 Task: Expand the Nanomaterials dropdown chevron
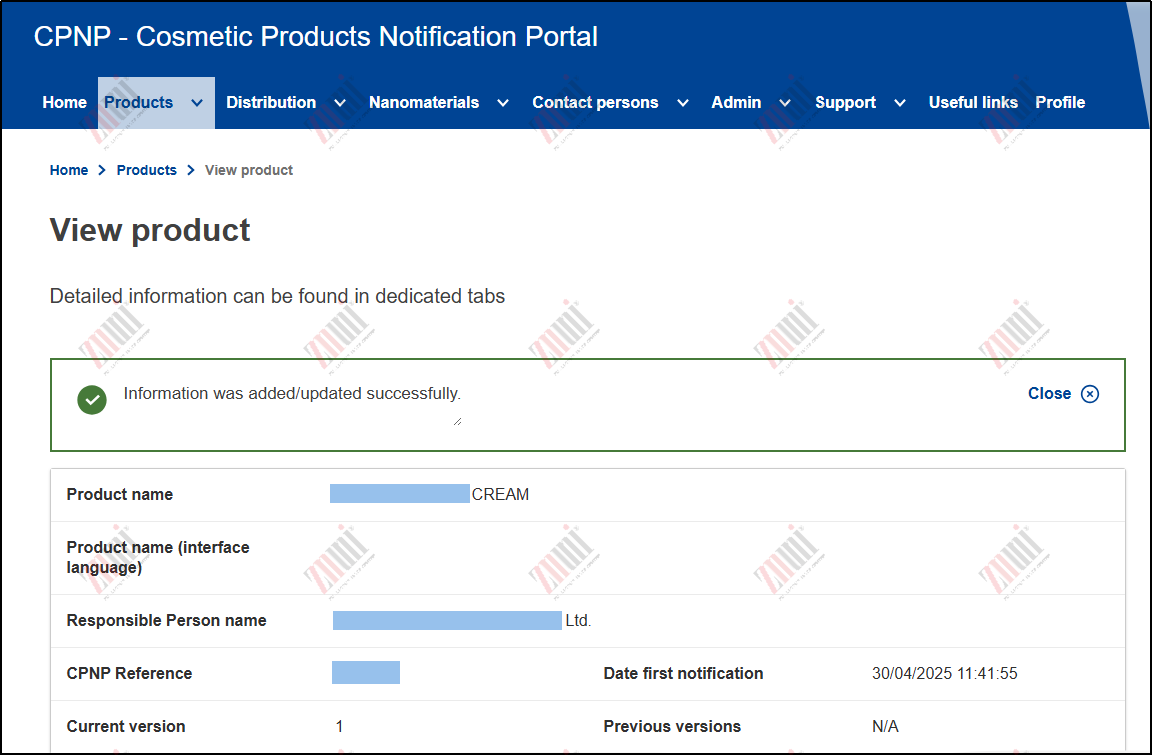pyautogui.click(x=503, y=103)
